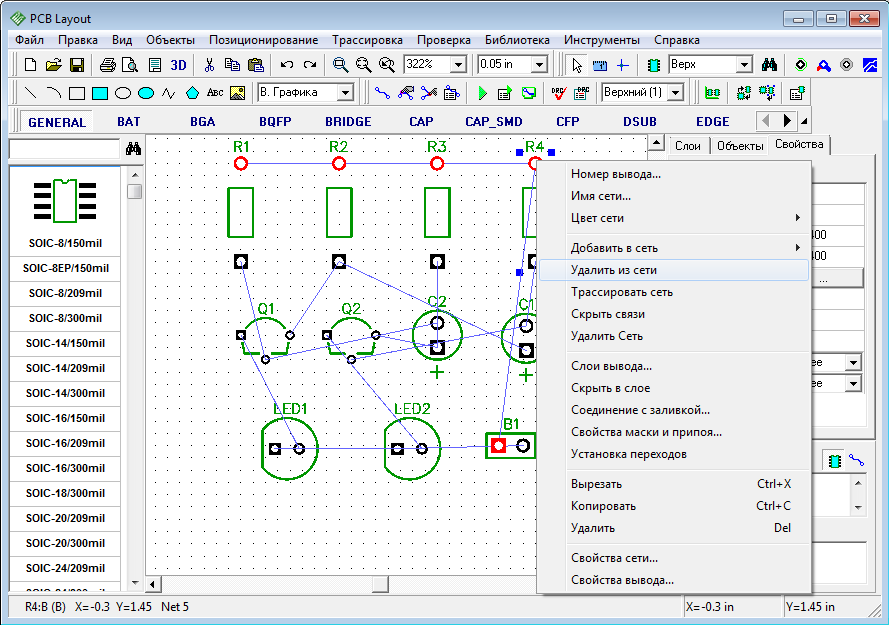Viewport: 889px width, 625px height.
Task: Open print preview from the toolbar
Action: 130,65
